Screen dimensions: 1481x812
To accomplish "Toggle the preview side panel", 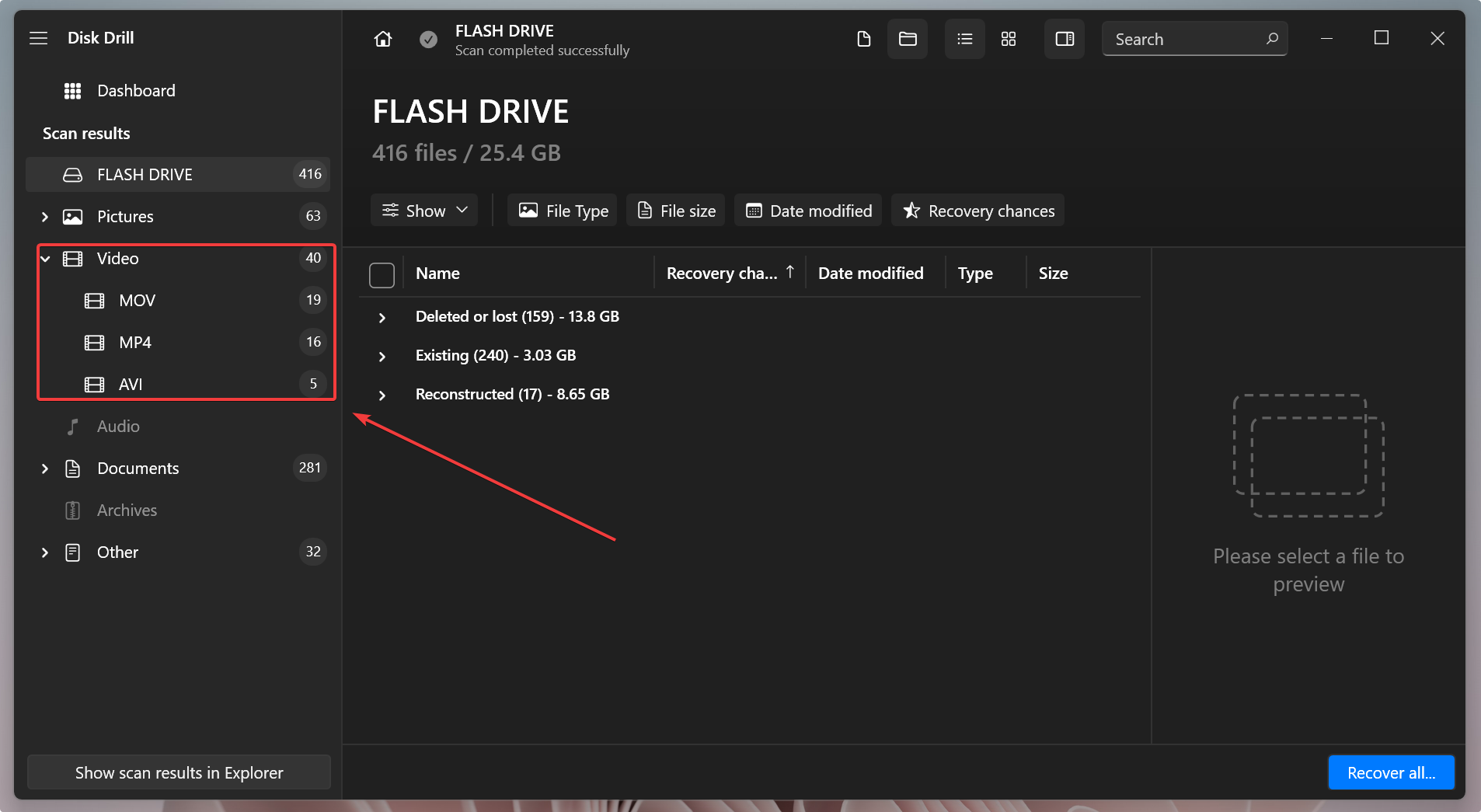I will click(1065, 39).
